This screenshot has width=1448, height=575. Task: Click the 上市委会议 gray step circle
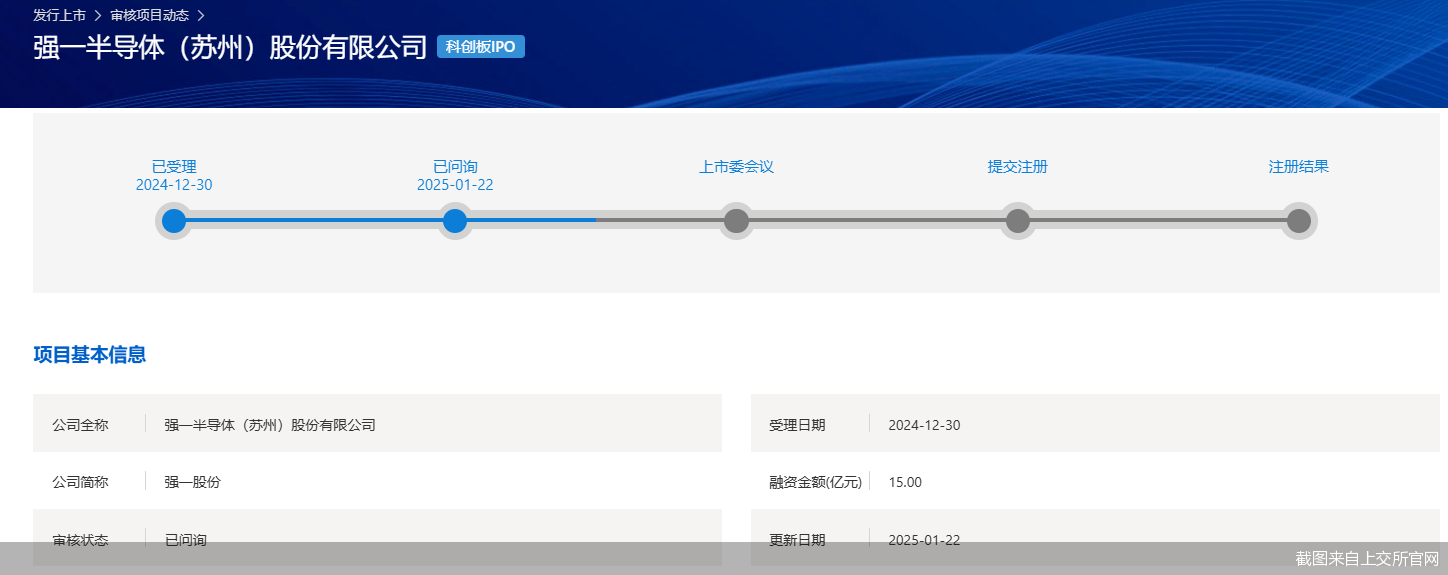(x=736, y=220)
